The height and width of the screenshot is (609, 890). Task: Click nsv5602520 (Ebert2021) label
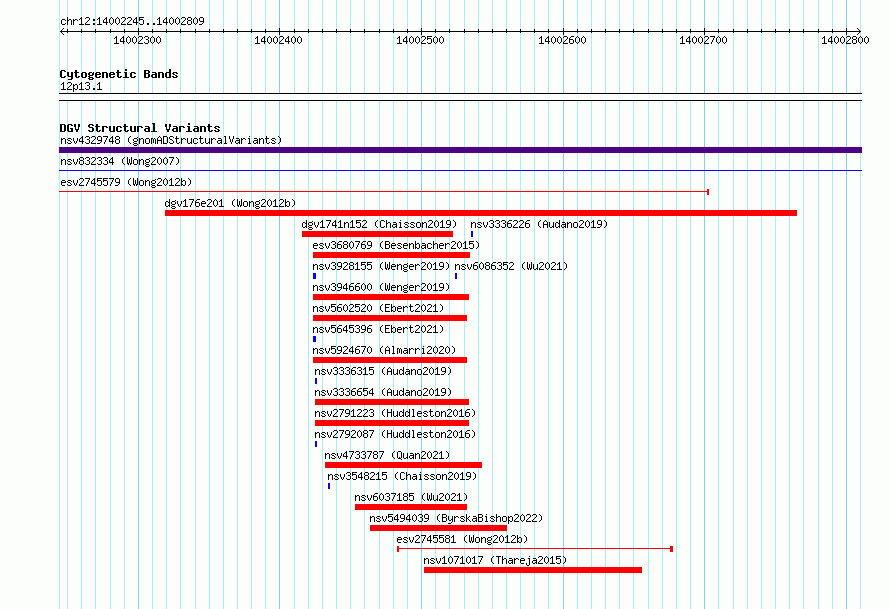[378, 308]
